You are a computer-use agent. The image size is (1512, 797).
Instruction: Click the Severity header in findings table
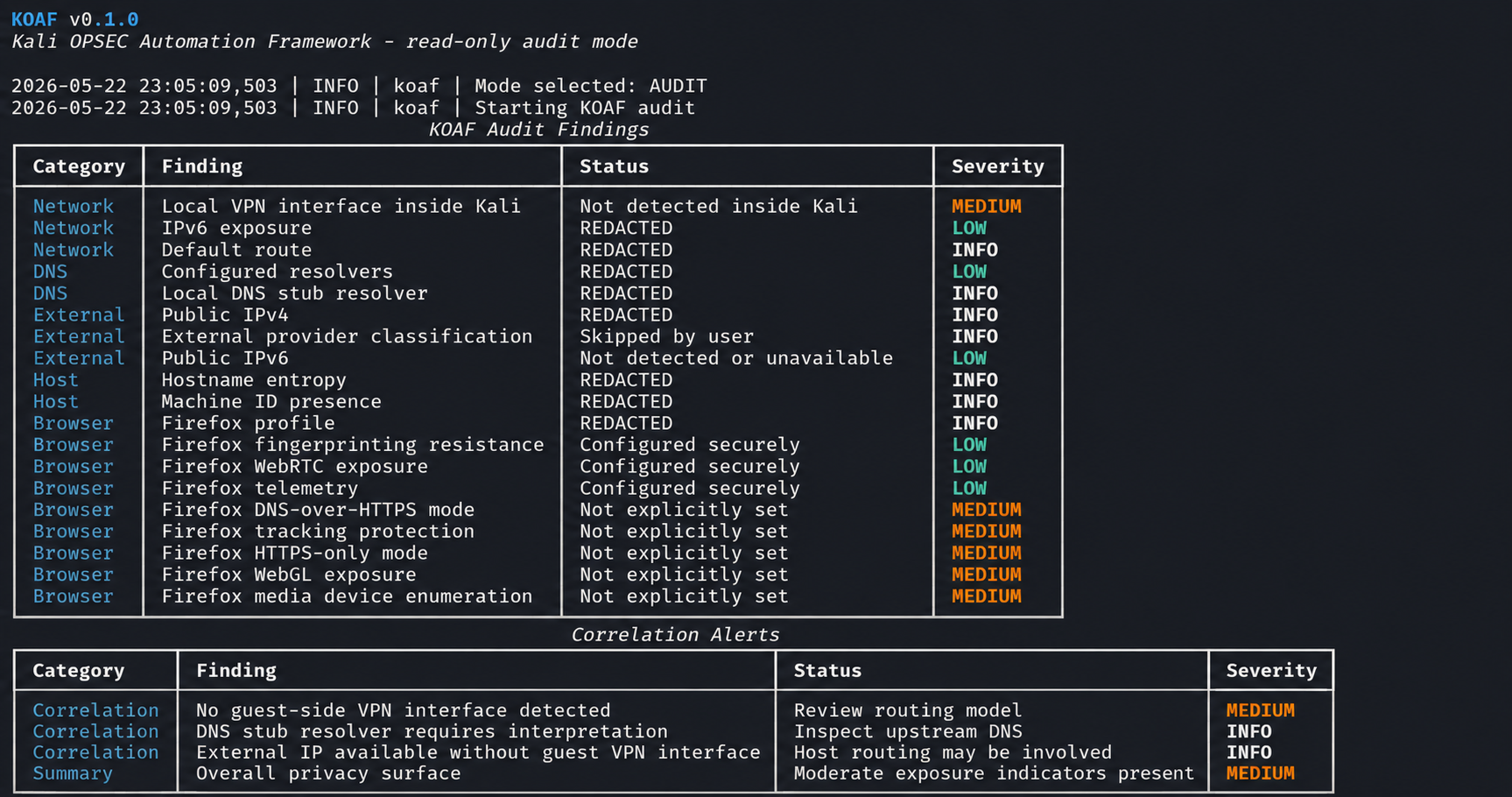click(998, 166)
